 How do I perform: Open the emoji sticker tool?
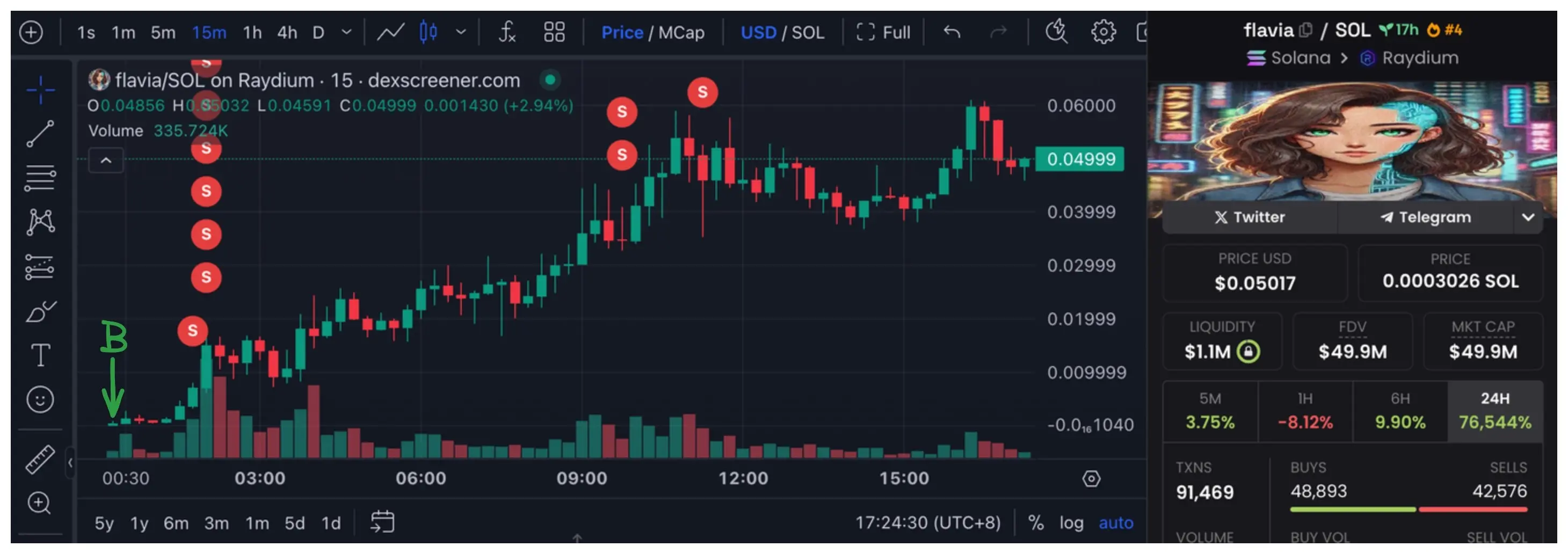coord(40,400)
